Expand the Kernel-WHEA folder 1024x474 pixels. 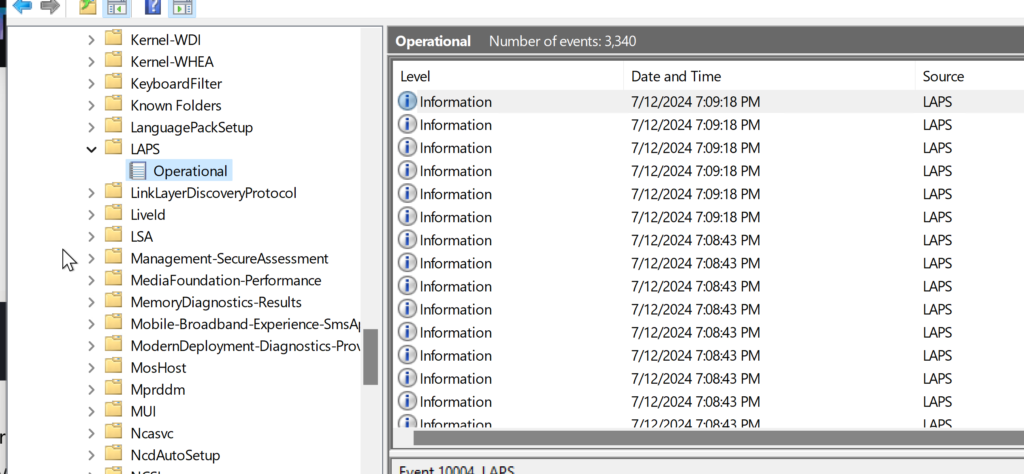pos(91,62)
